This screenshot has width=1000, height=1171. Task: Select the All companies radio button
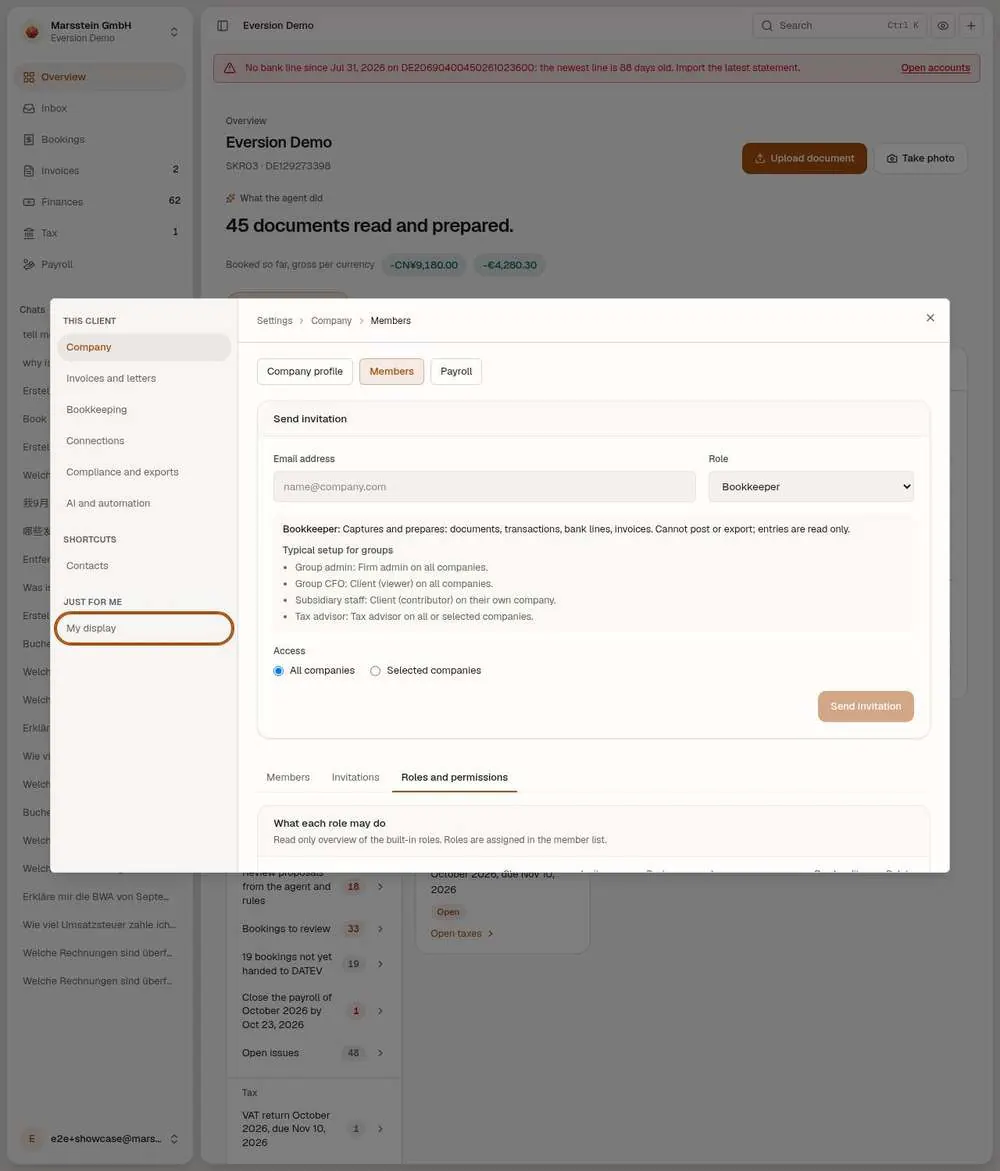coord(279,671)
